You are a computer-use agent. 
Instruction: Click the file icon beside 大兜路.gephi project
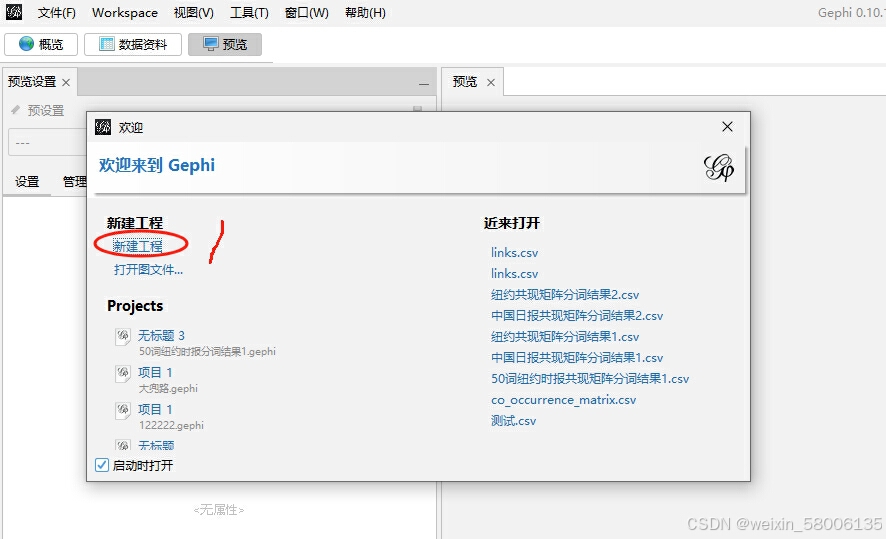pos(123,374)
